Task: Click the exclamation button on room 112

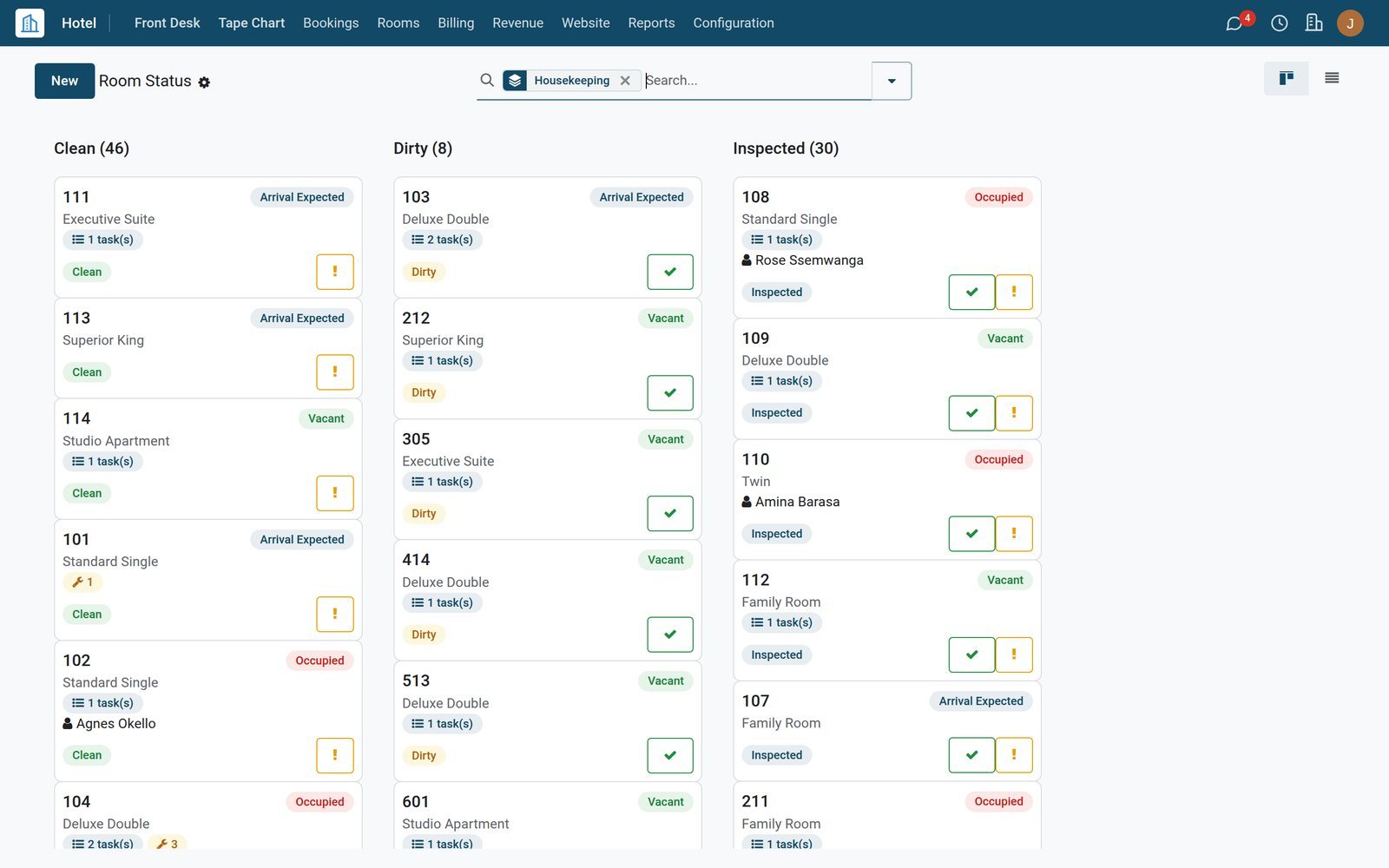Action: click(x=1014, y=654)
